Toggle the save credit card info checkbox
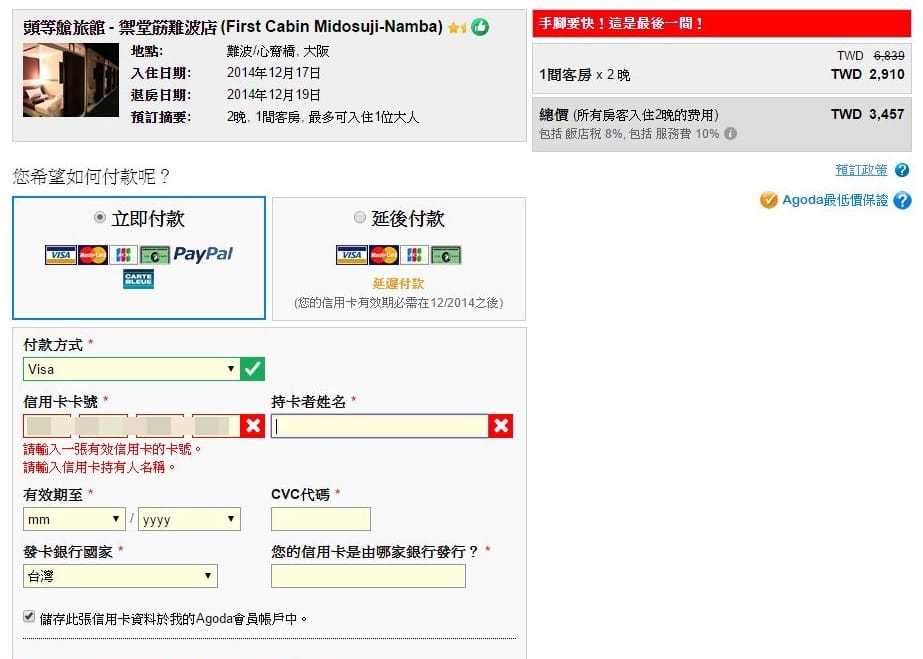This screenshot has height=659, width=923. pos(29,617)
